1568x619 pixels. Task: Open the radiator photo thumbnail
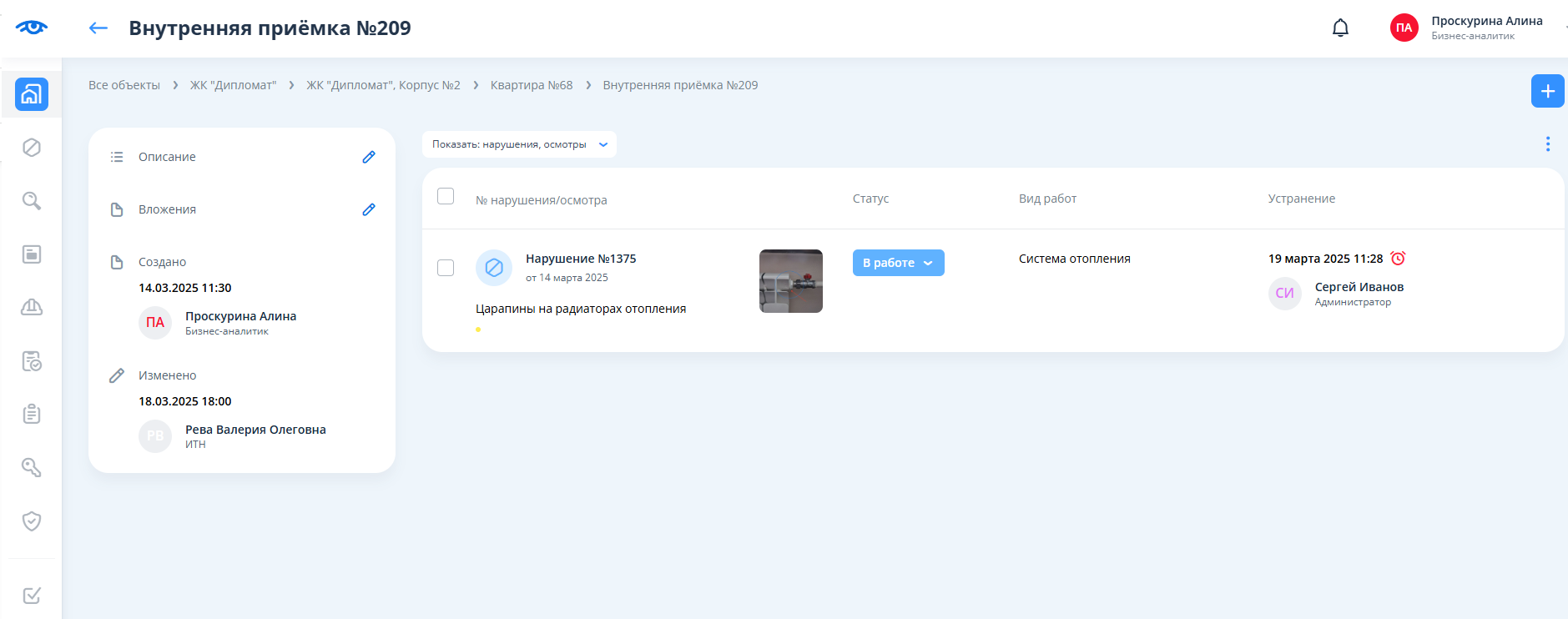pyautogui.click(x=791, y=281)
